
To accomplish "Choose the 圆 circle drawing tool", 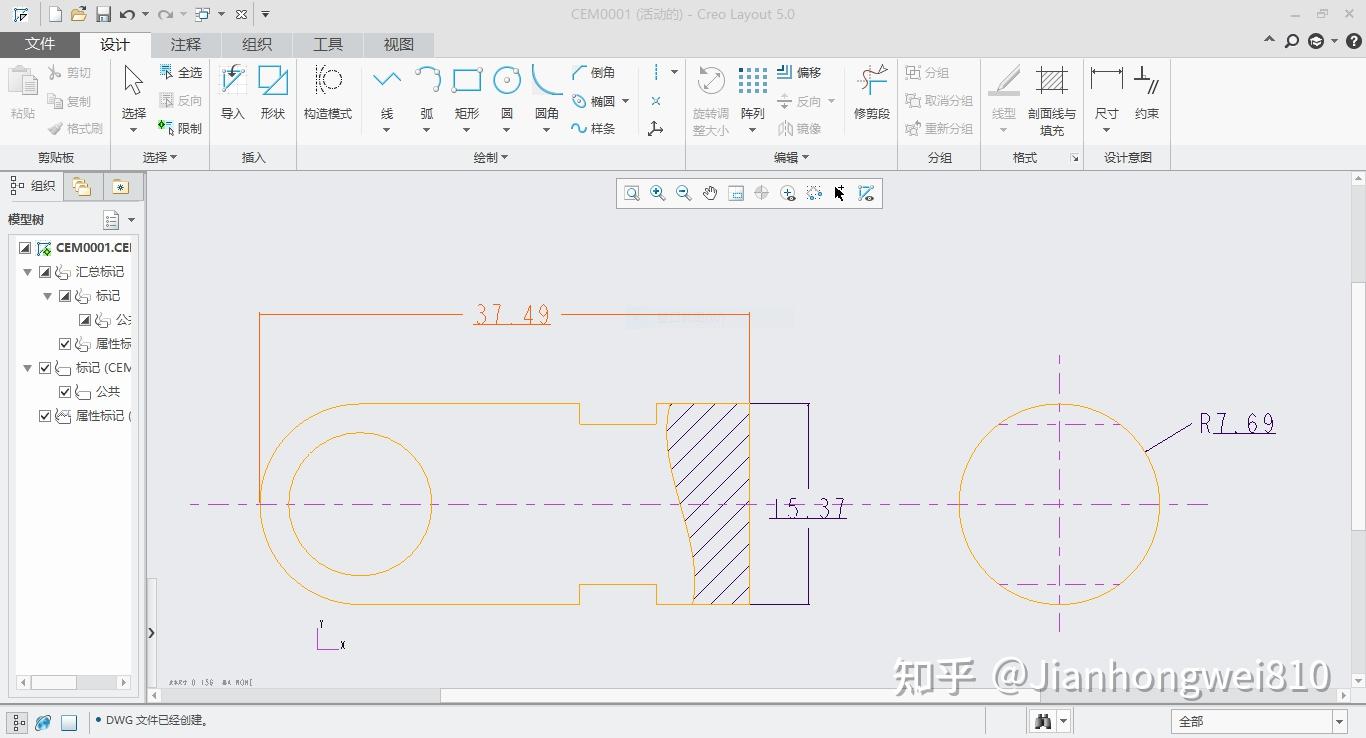I will coord(506,95).
